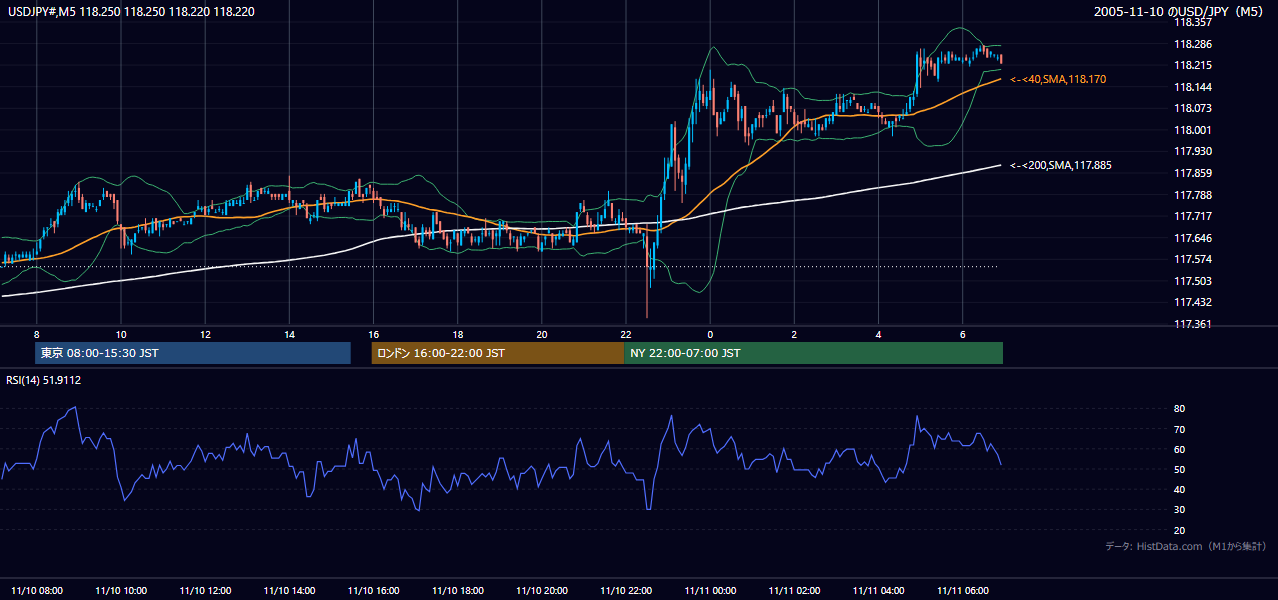This screenshot has height=600, width=1278.
Task: Click the bottom time label 11/10 10:00
Action: point(121,591)
